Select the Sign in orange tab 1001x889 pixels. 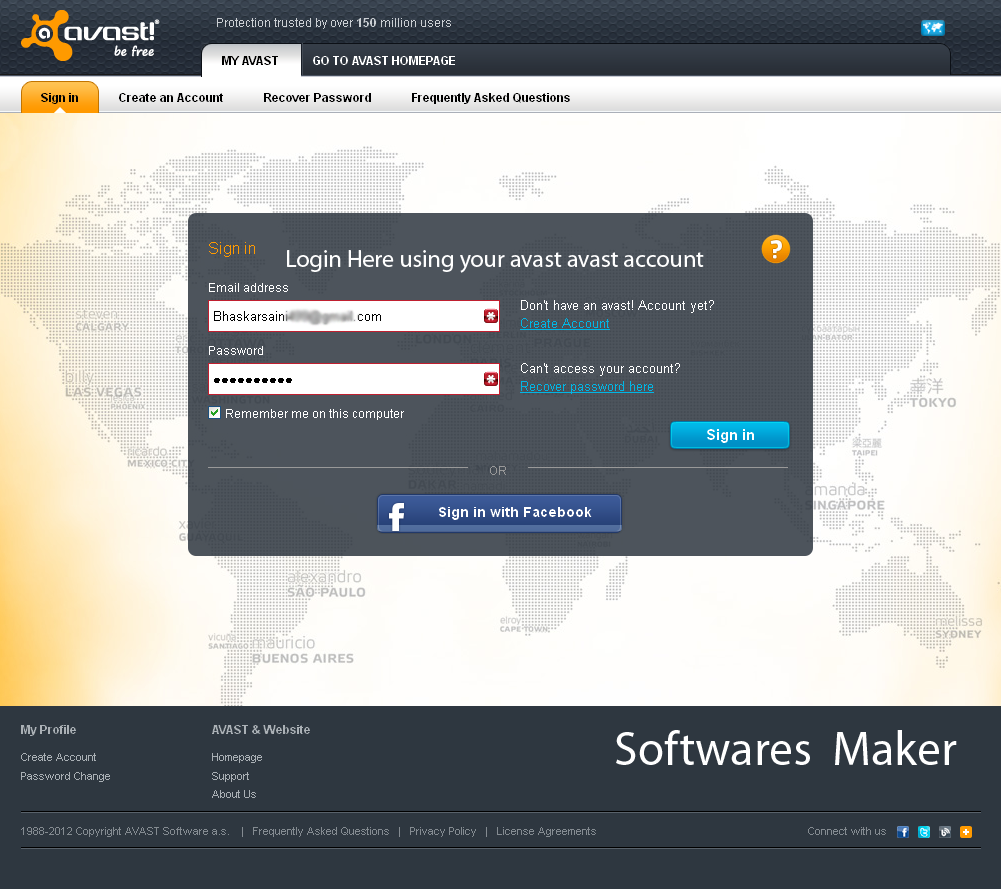(x=59, y=98)
